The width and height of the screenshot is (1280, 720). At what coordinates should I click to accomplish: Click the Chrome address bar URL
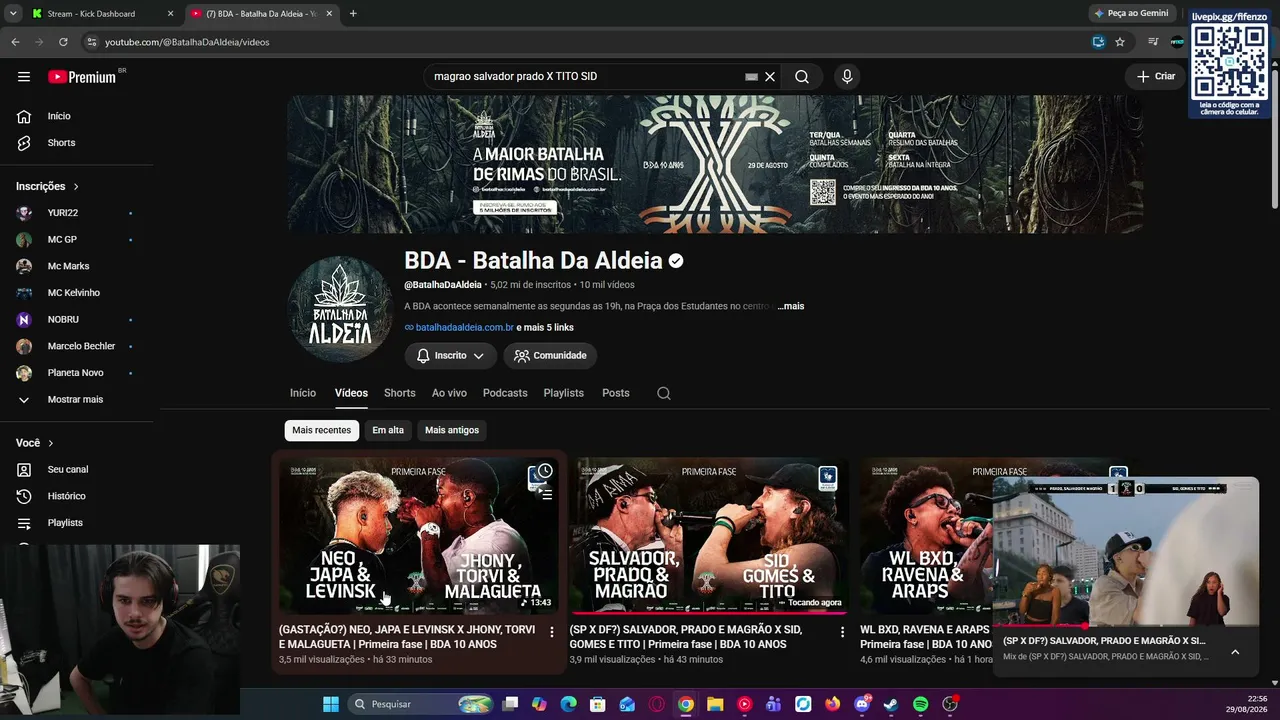point(187,42)
